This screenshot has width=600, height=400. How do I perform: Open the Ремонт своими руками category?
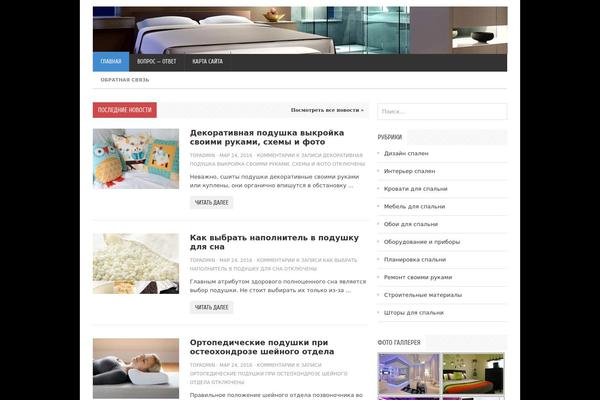click(418, 277)
